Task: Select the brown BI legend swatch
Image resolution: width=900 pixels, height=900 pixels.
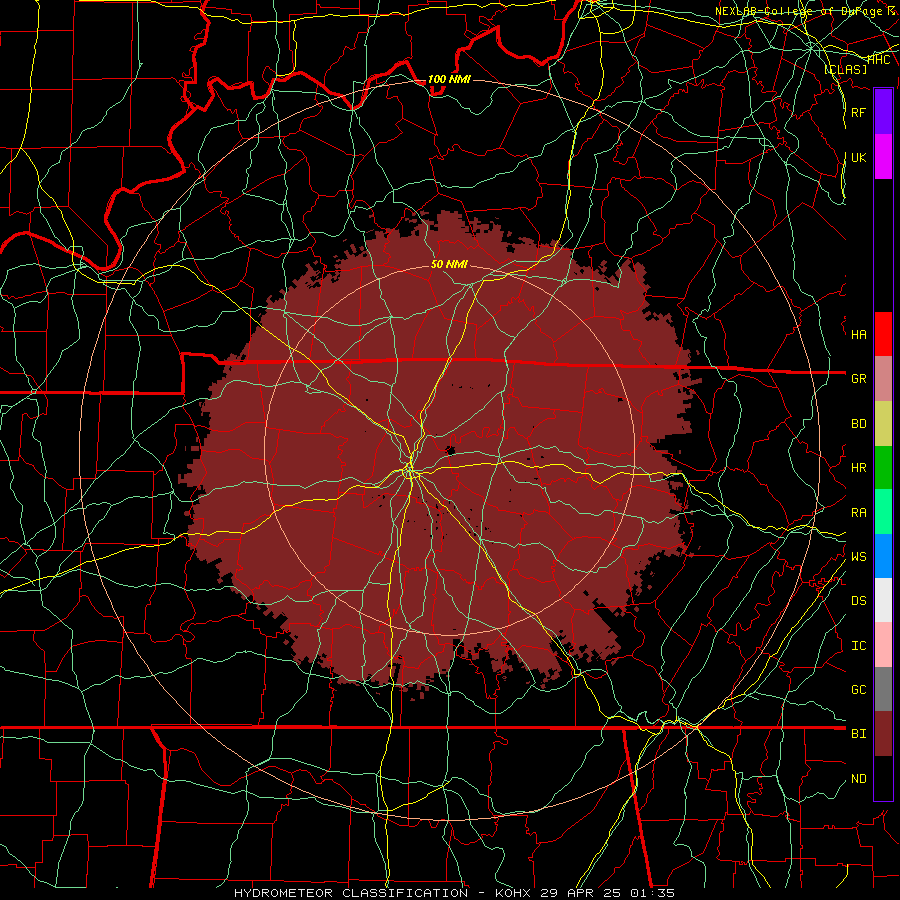Action: coord(883,734)
